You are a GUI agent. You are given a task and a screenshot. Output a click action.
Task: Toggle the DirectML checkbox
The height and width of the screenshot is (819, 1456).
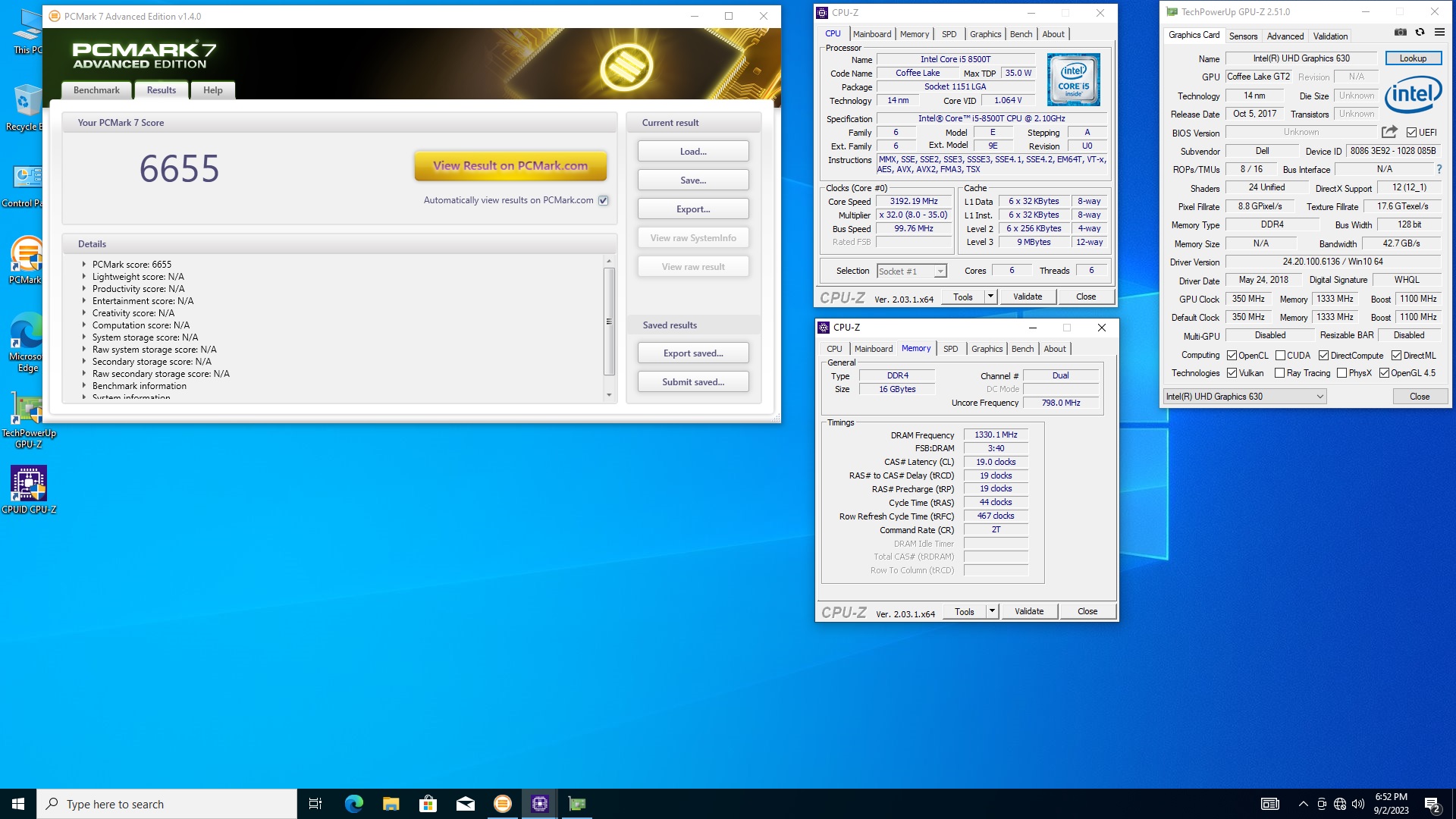pos(1396,356)
